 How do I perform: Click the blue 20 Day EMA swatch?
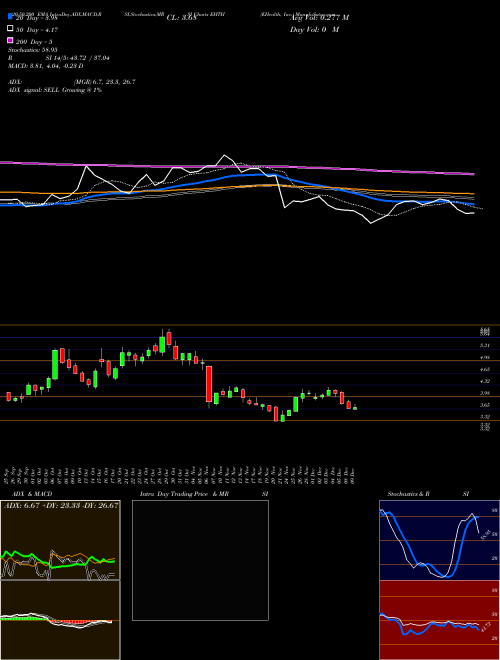pyautogui.click(x=10, y=17)
